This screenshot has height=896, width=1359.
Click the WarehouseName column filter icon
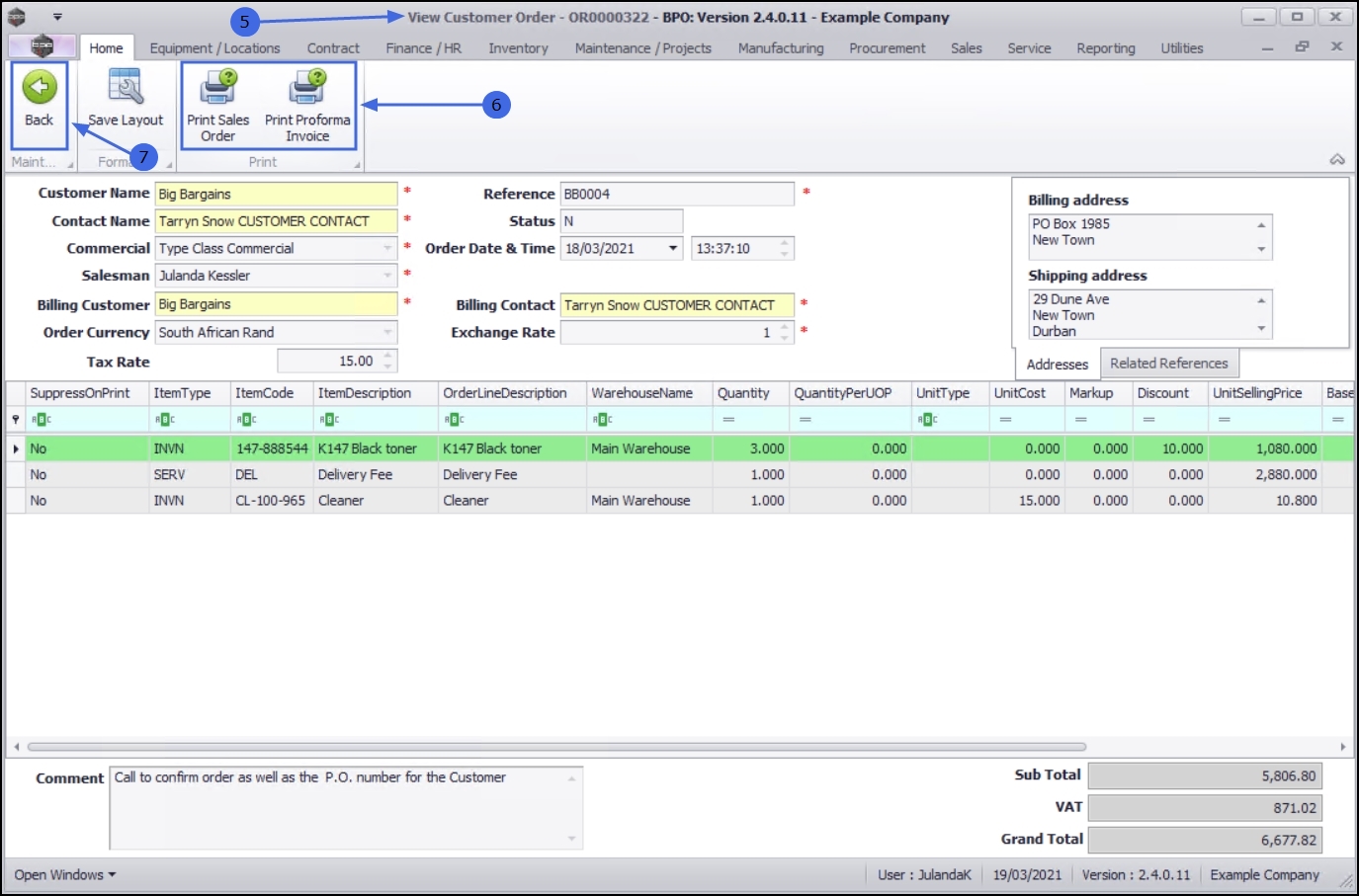tap(603, 420)
